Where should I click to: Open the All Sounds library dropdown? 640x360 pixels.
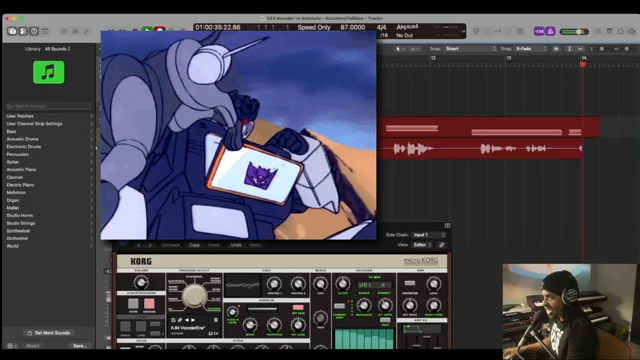coord(58,49)
